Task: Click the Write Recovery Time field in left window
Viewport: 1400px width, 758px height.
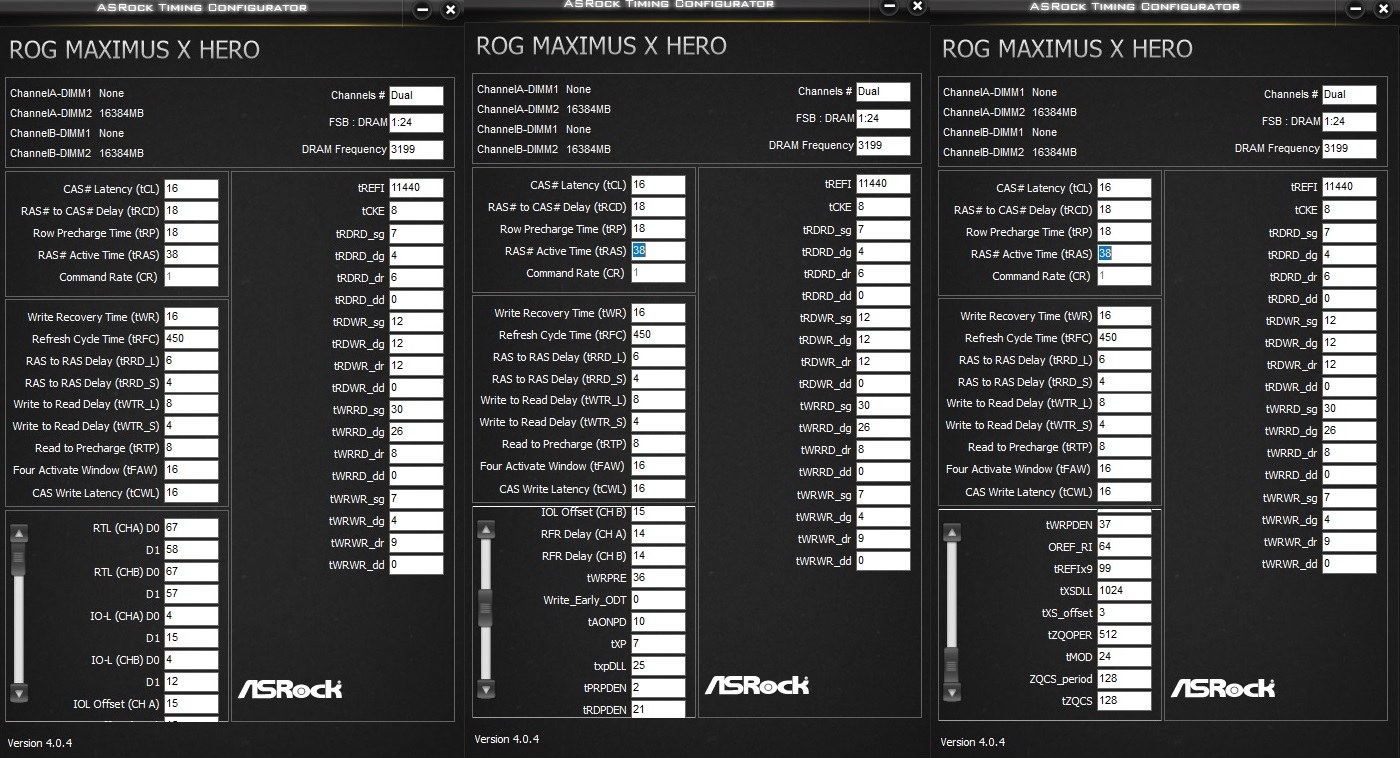Action: pyautogui.click(x=191, y=317)
